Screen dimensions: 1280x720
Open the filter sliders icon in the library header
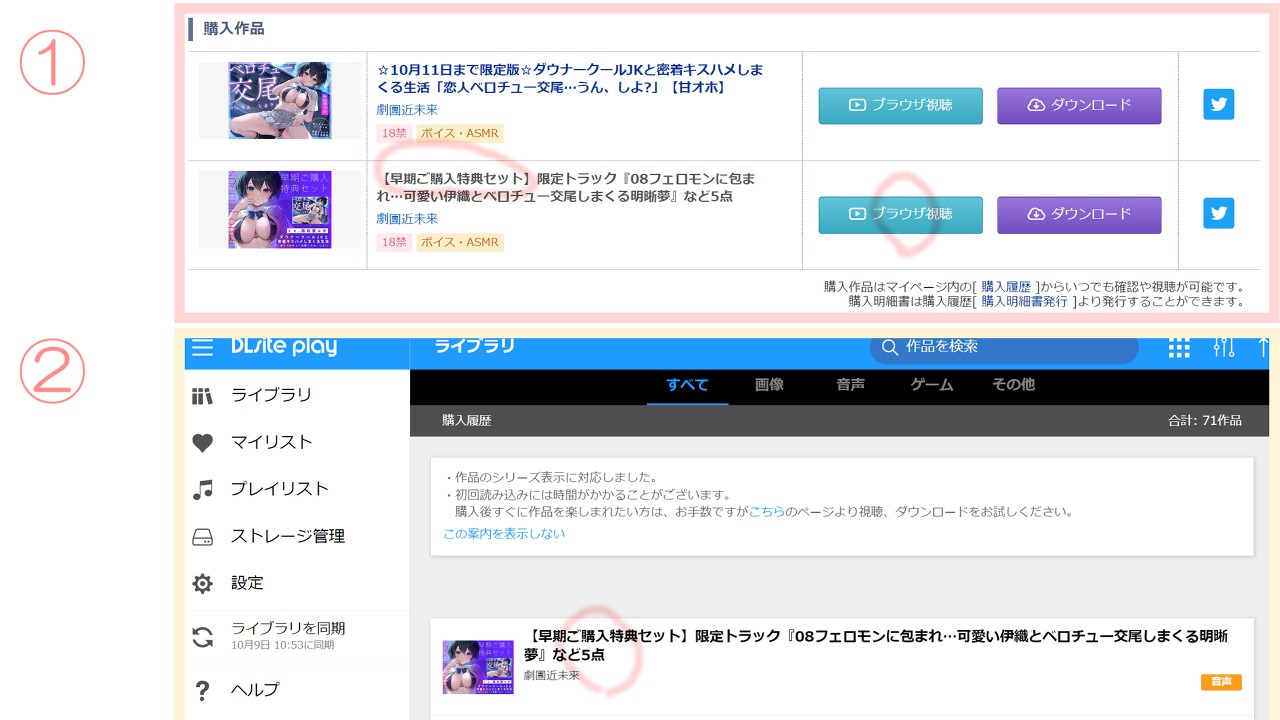click(1223, 347)
